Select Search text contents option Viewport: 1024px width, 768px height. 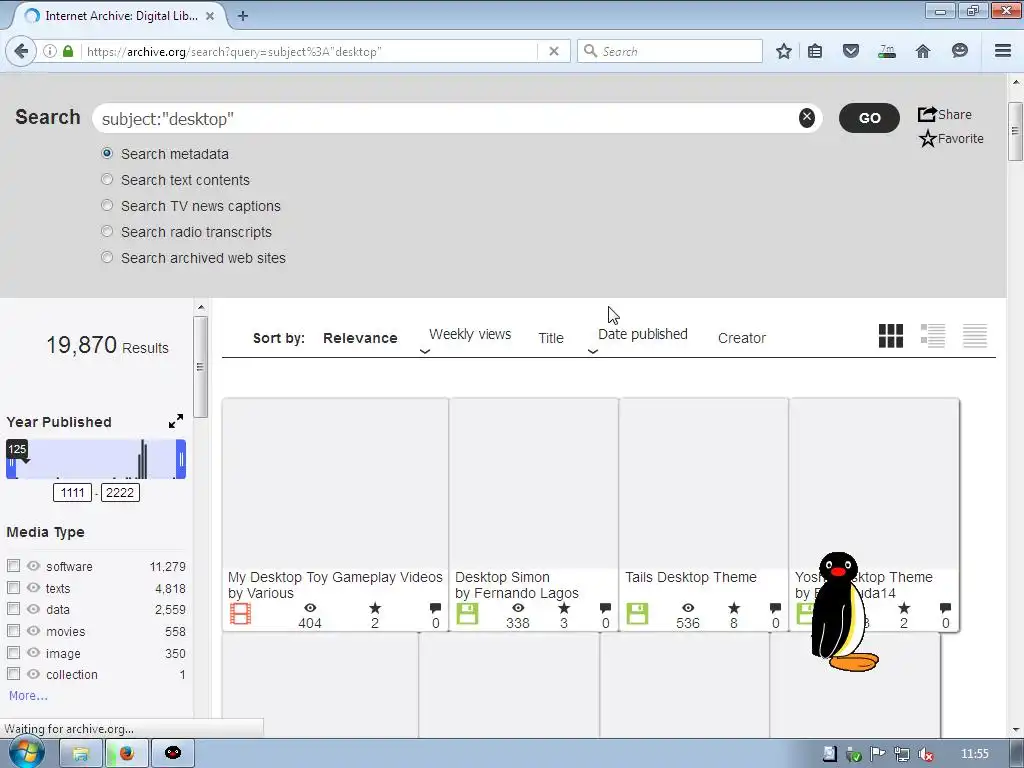(x=107, y=180)
